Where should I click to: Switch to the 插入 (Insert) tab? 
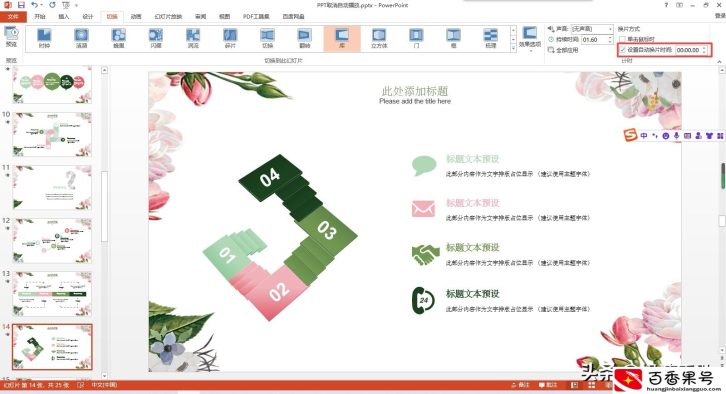pyautogui.click(x=63, y=16)
